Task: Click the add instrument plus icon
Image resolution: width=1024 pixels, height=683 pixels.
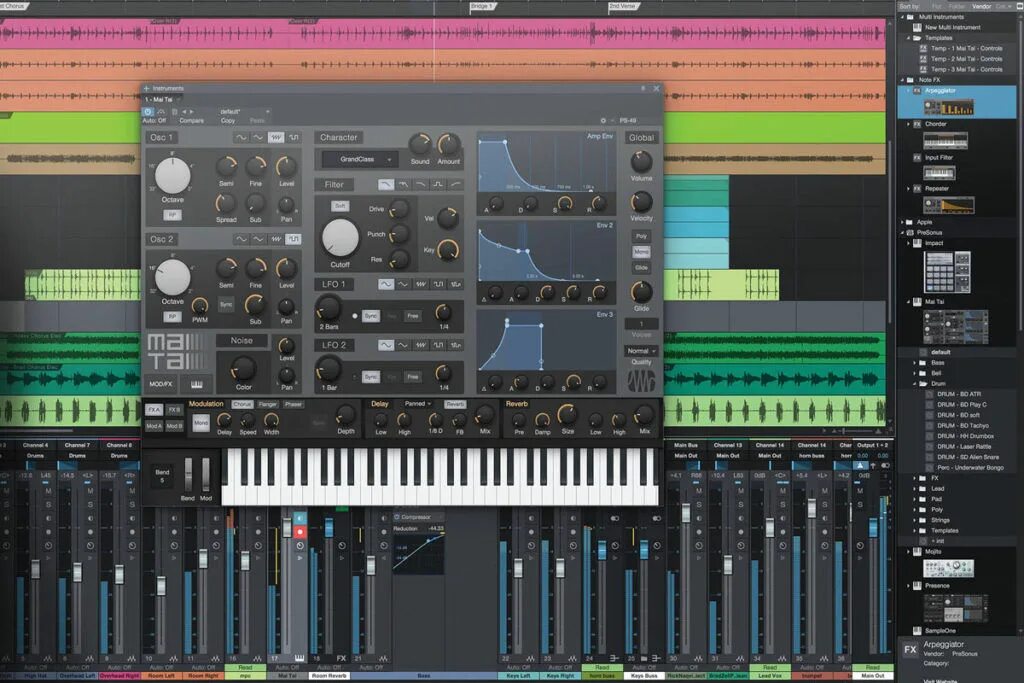Action: (x=146, y=88)
